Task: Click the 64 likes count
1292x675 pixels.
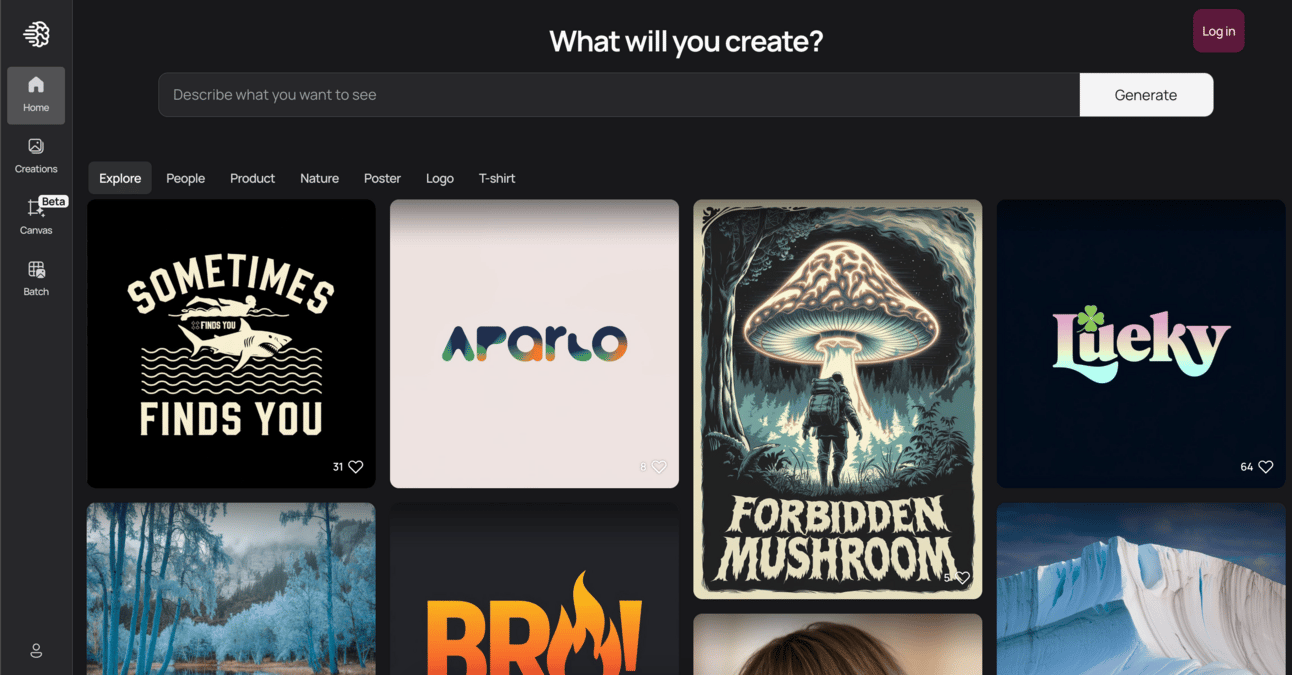Action: click(1246, 467)
